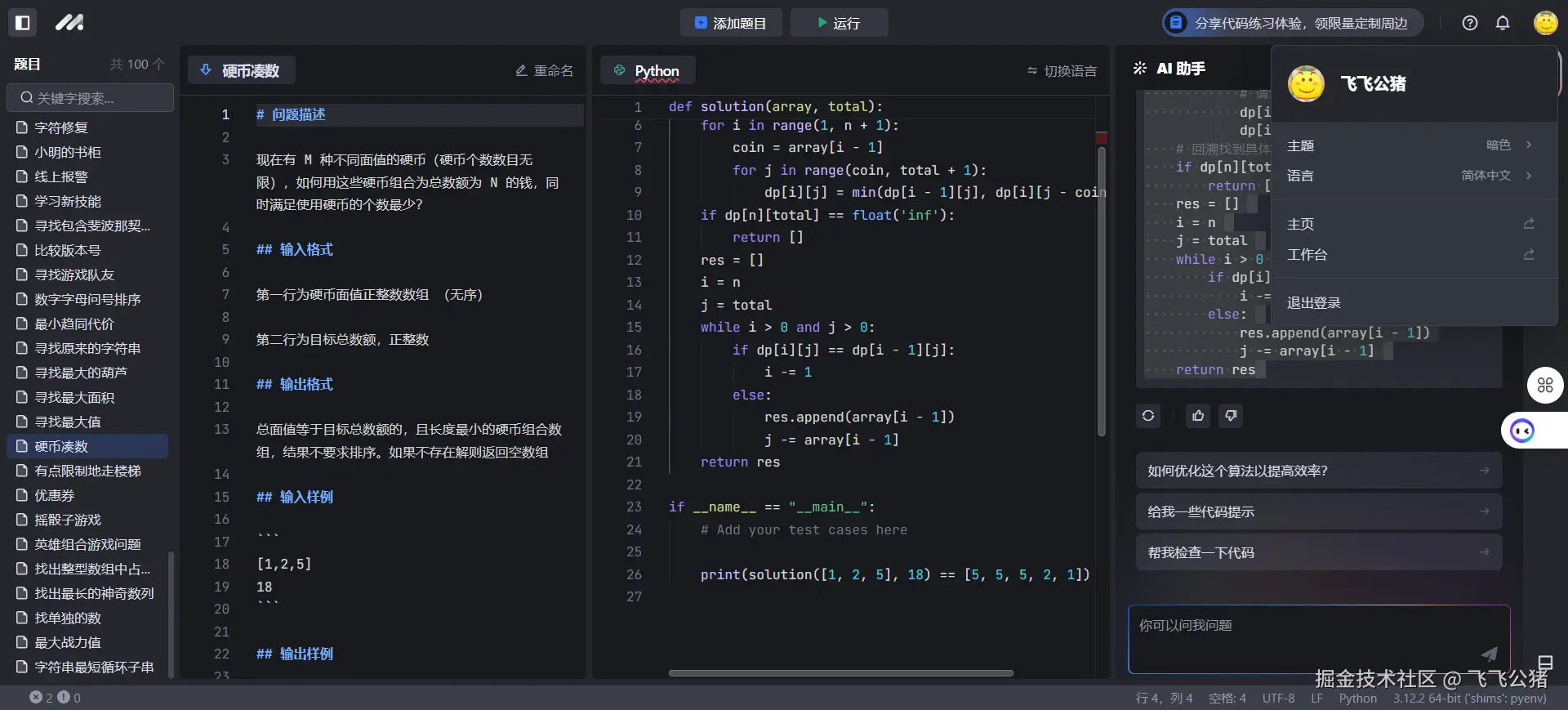
Task: Open the floating AI robot assistant button
Action: click(x=1522, y=431)
